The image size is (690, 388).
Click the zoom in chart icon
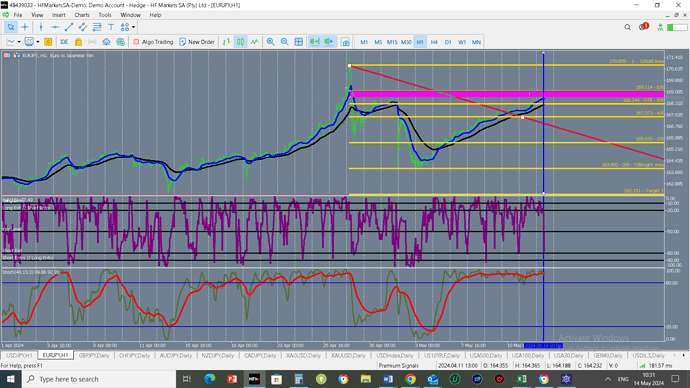pyautogui.click(x=271, y=42)
